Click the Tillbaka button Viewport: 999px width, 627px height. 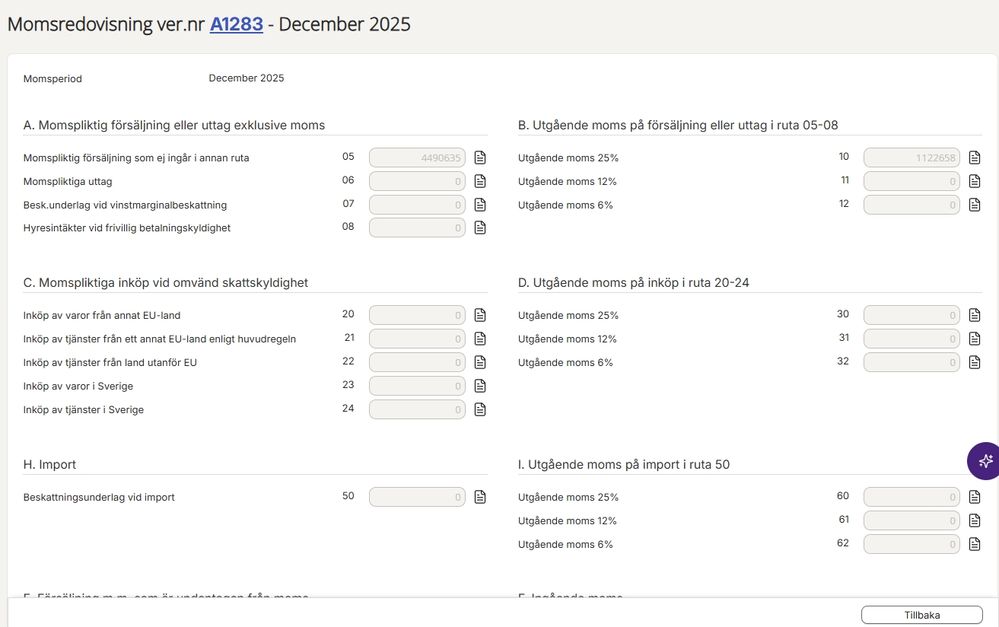point(922,615)
